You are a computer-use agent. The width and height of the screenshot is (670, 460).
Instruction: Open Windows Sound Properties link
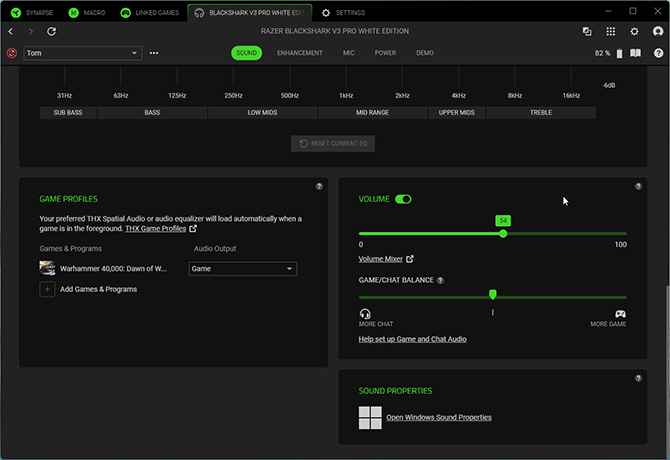(439, 417)
